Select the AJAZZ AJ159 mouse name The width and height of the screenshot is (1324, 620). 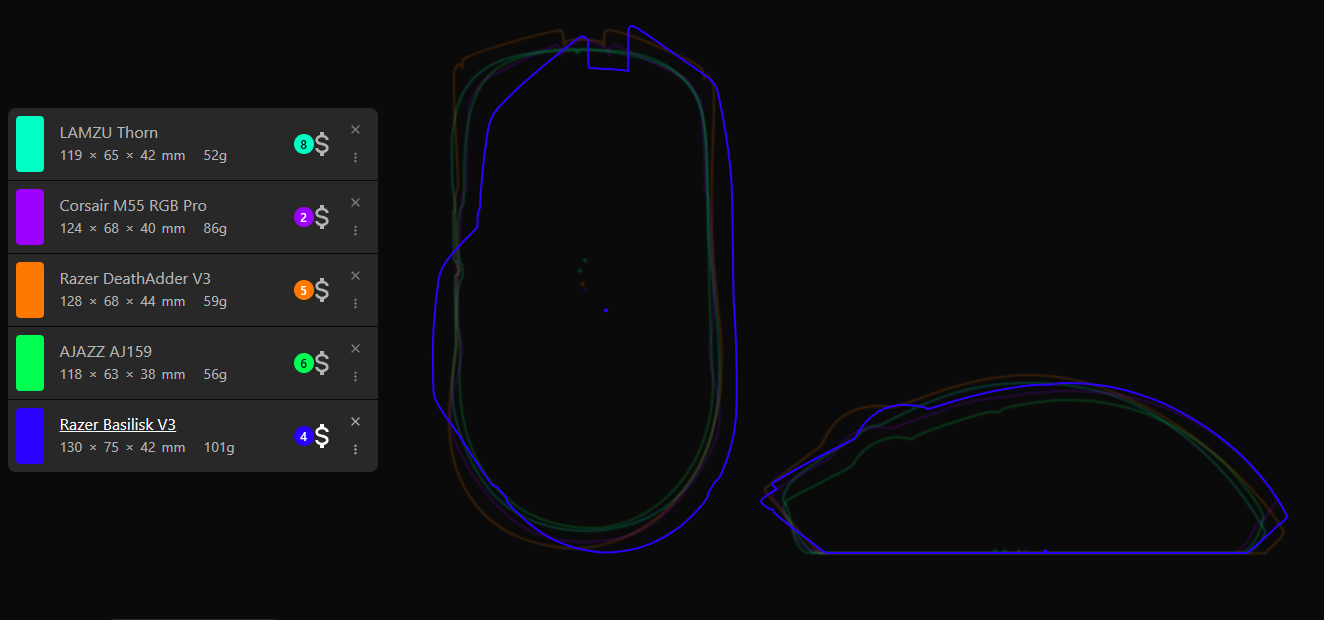pyautogui.click(x=106, y=351)
